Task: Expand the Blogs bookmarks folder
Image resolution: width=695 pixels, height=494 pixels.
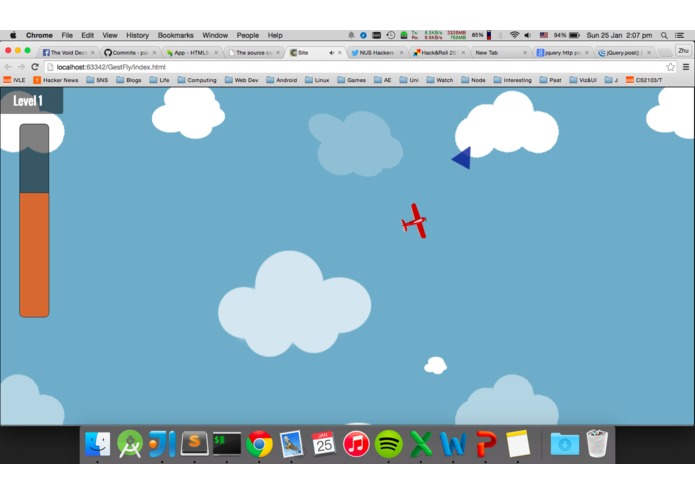Action: [x=129, y=80]
